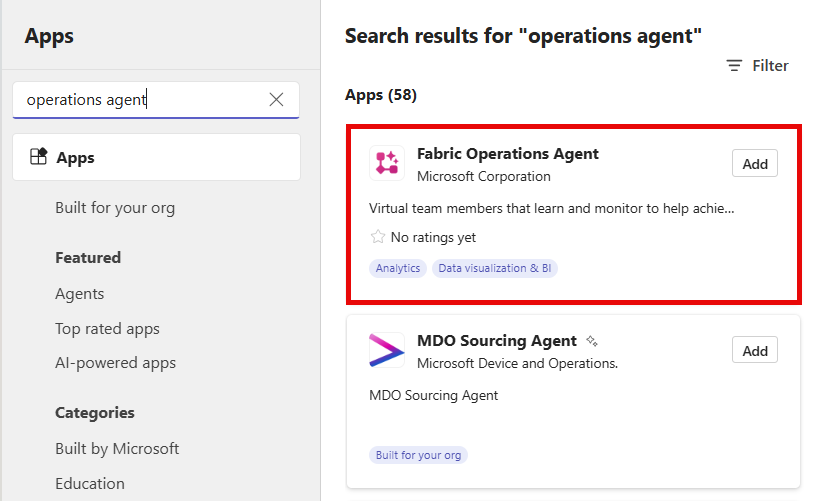Click the Analytics tag
This screenshot has width=818, height=501.
coord(398,268)
